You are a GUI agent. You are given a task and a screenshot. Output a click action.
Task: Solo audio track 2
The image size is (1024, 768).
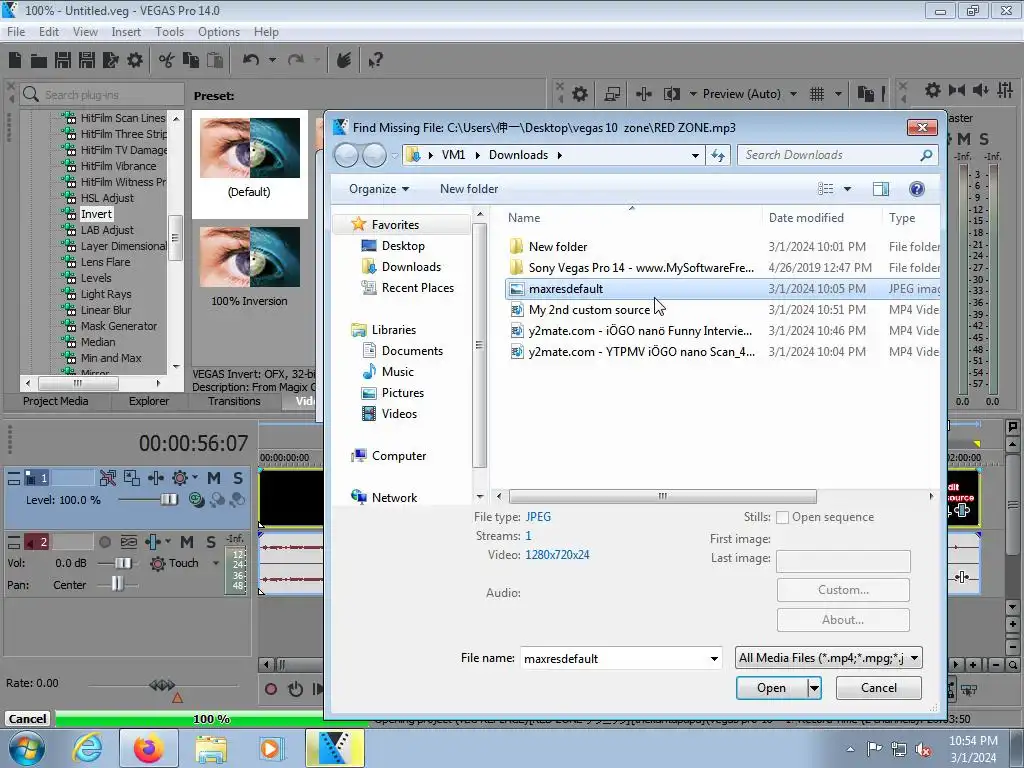tap(210, 542)
